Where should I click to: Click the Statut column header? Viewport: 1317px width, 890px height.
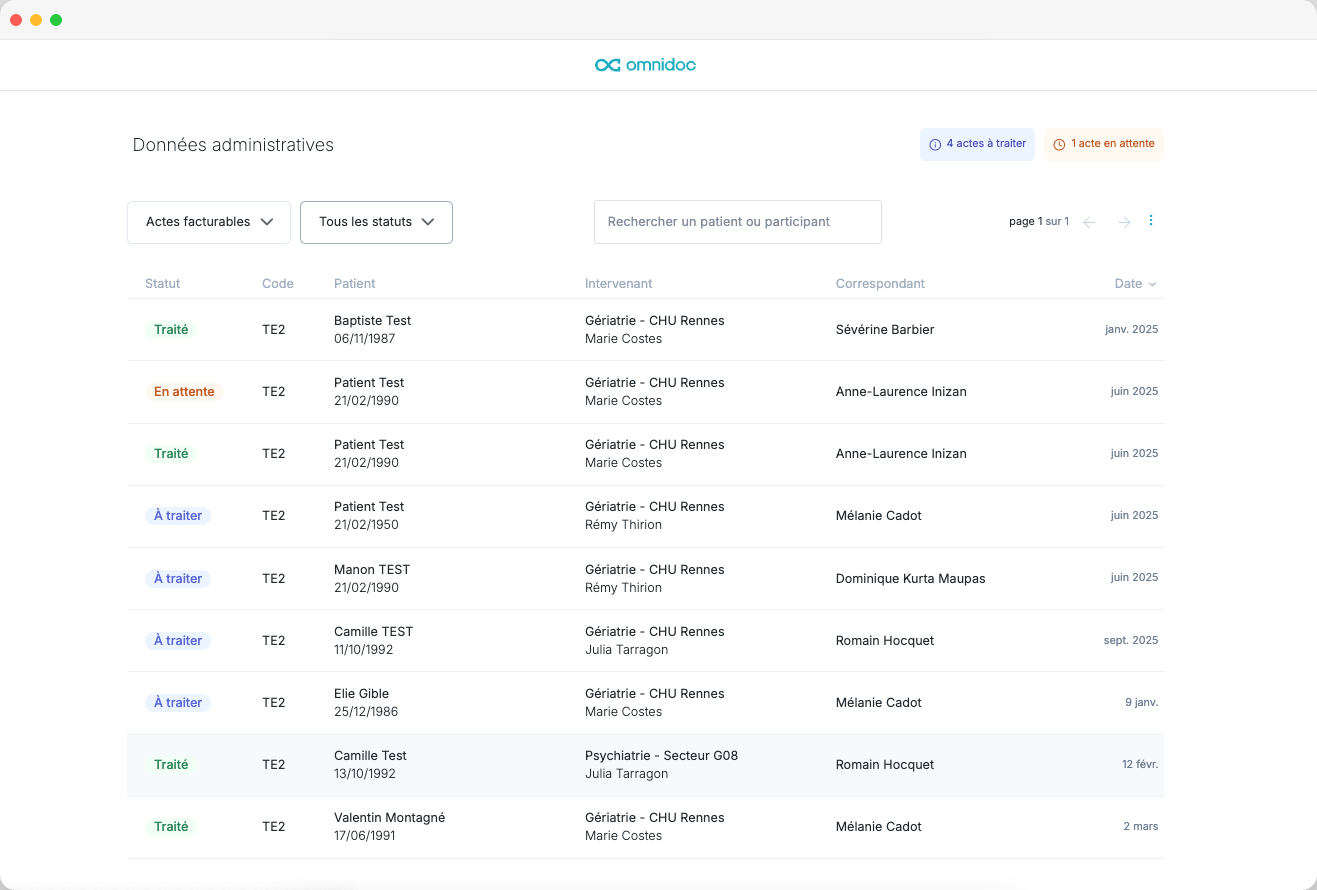163,284
